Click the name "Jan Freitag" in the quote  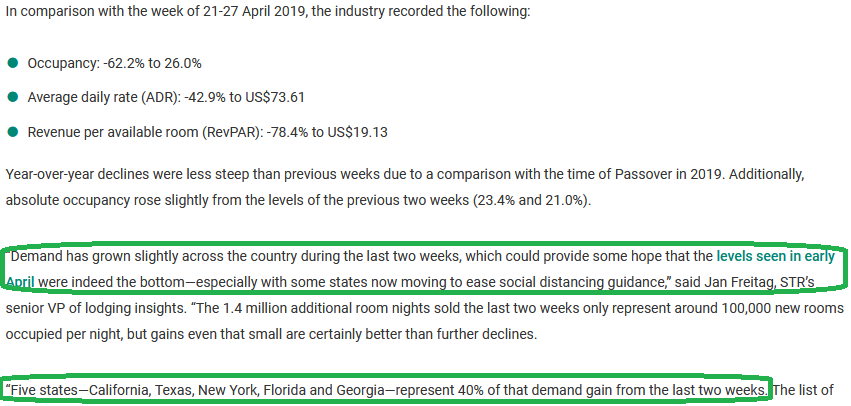[717, 282]
